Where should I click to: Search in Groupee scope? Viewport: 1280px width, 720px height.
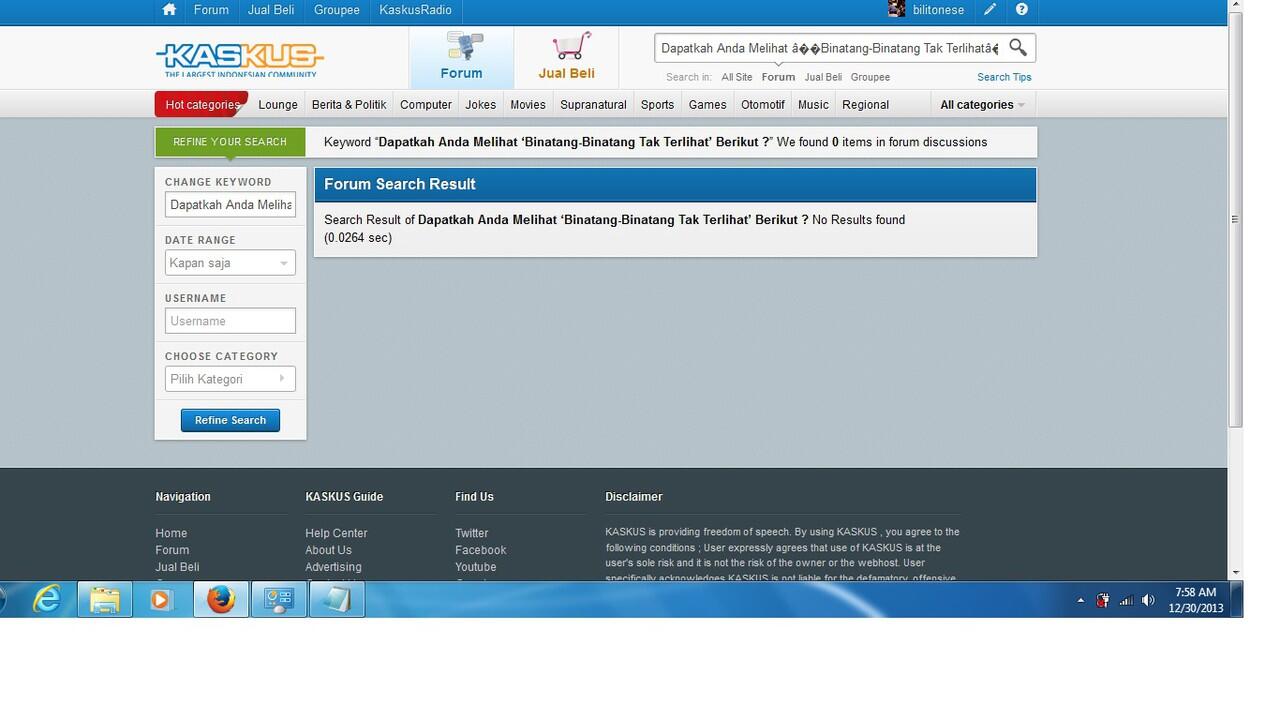[870, 77]
